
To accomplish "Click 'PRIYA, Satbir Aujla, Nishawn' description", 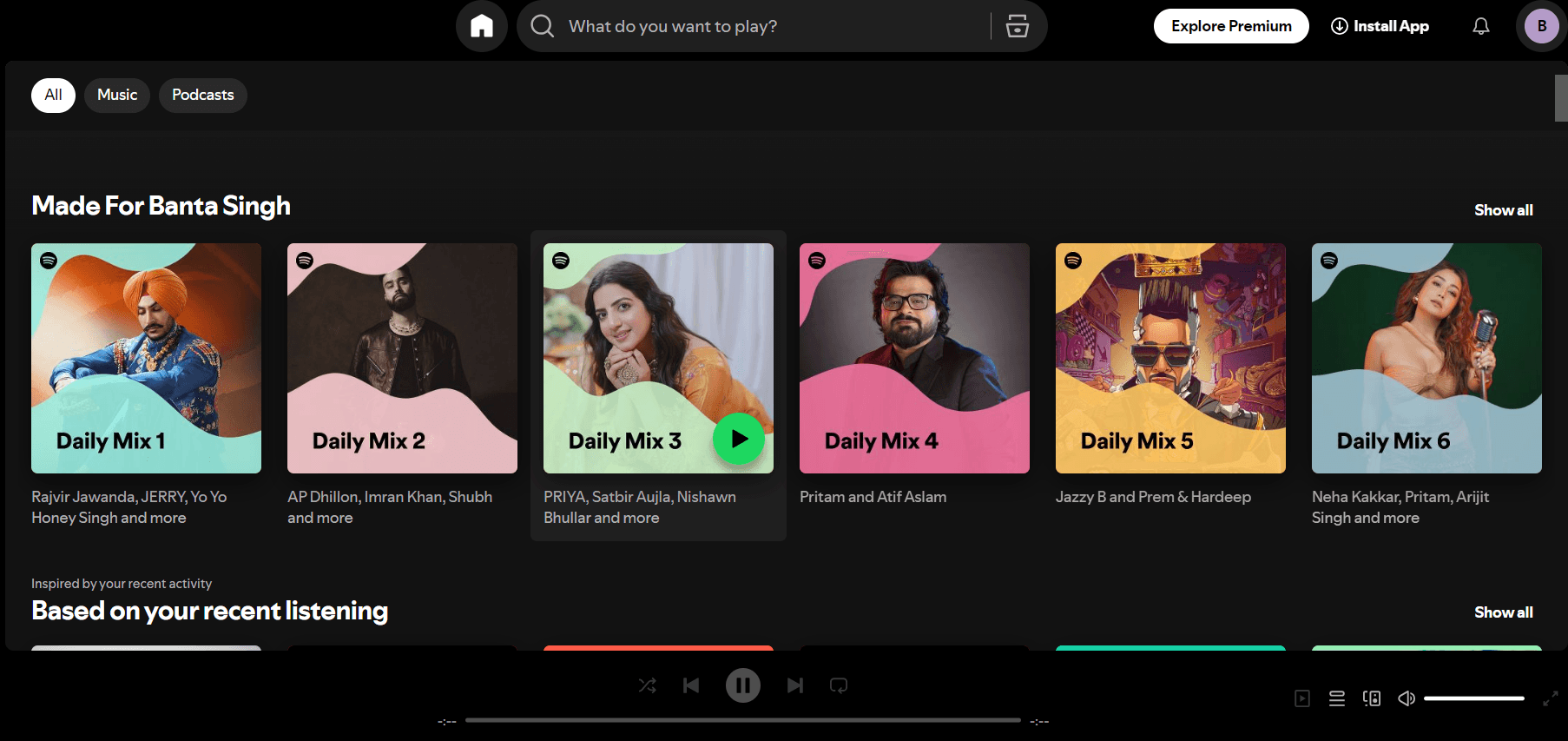I will 640,507.
